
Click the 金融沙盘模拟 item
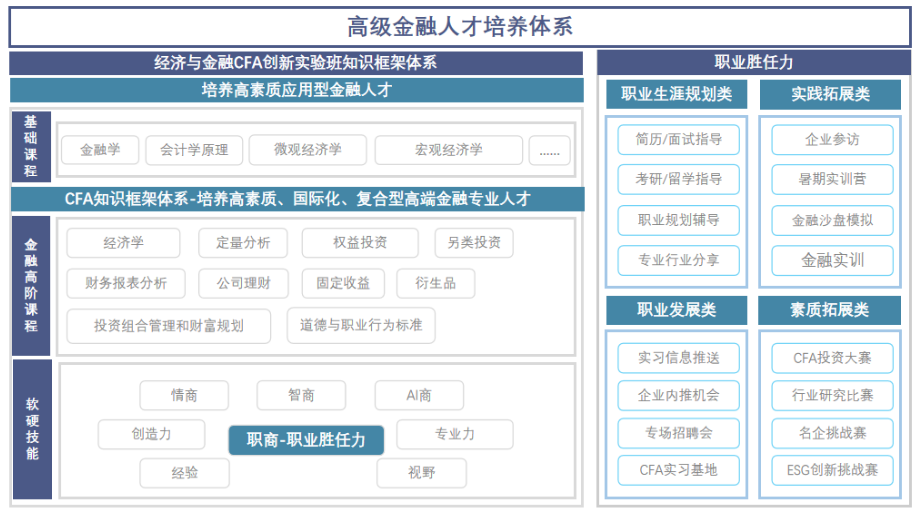(x=832, y=220)
